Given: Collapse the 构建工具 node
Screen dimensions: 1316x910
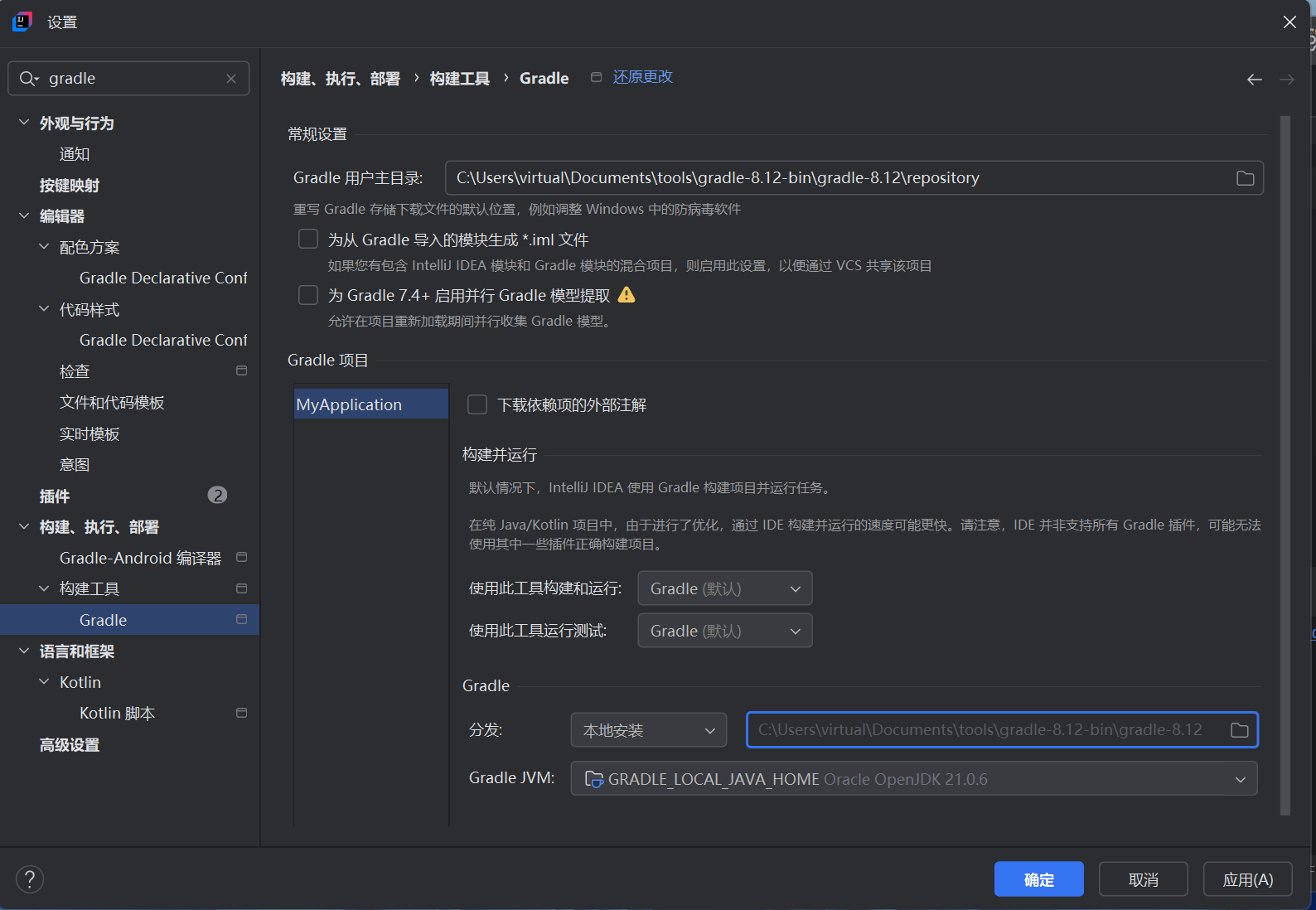Looking at the screenshot, I should (44, 588).
